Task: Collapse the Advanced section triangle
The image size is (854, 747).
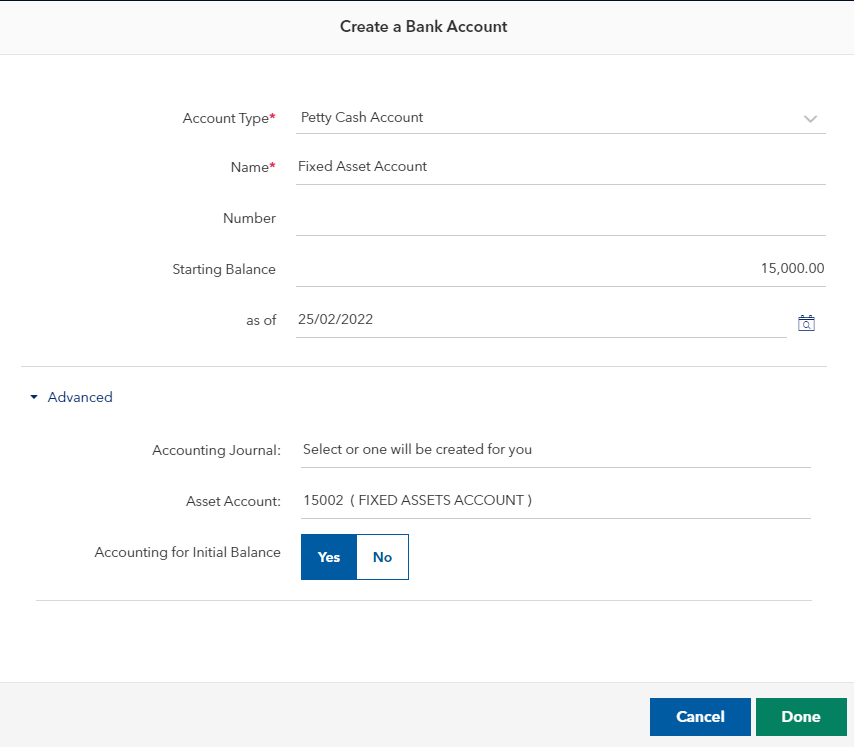Action: (x=34, y=398)
